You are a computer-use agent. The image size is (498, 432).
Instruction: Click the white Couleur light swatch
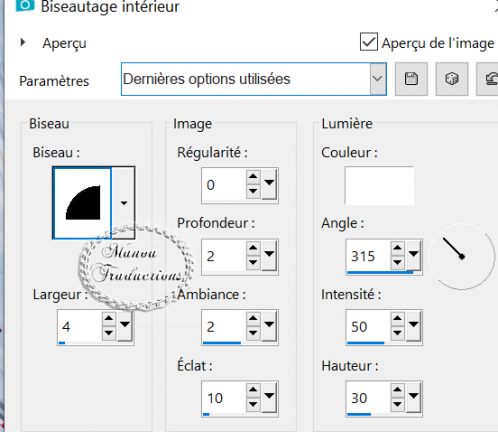379,185
